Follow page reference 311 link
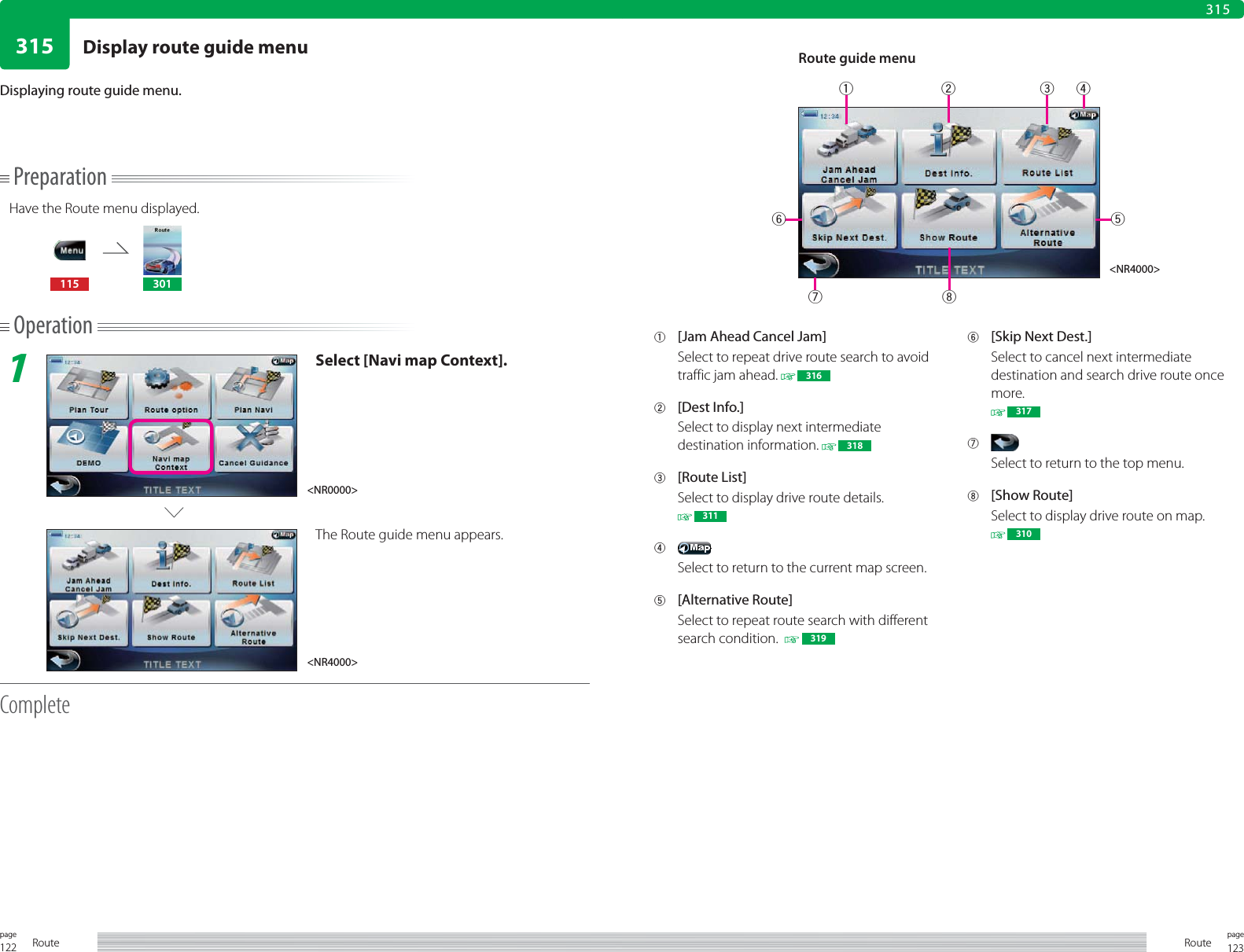The height and width of the screenshot is (952, 1244). point(710,516)
